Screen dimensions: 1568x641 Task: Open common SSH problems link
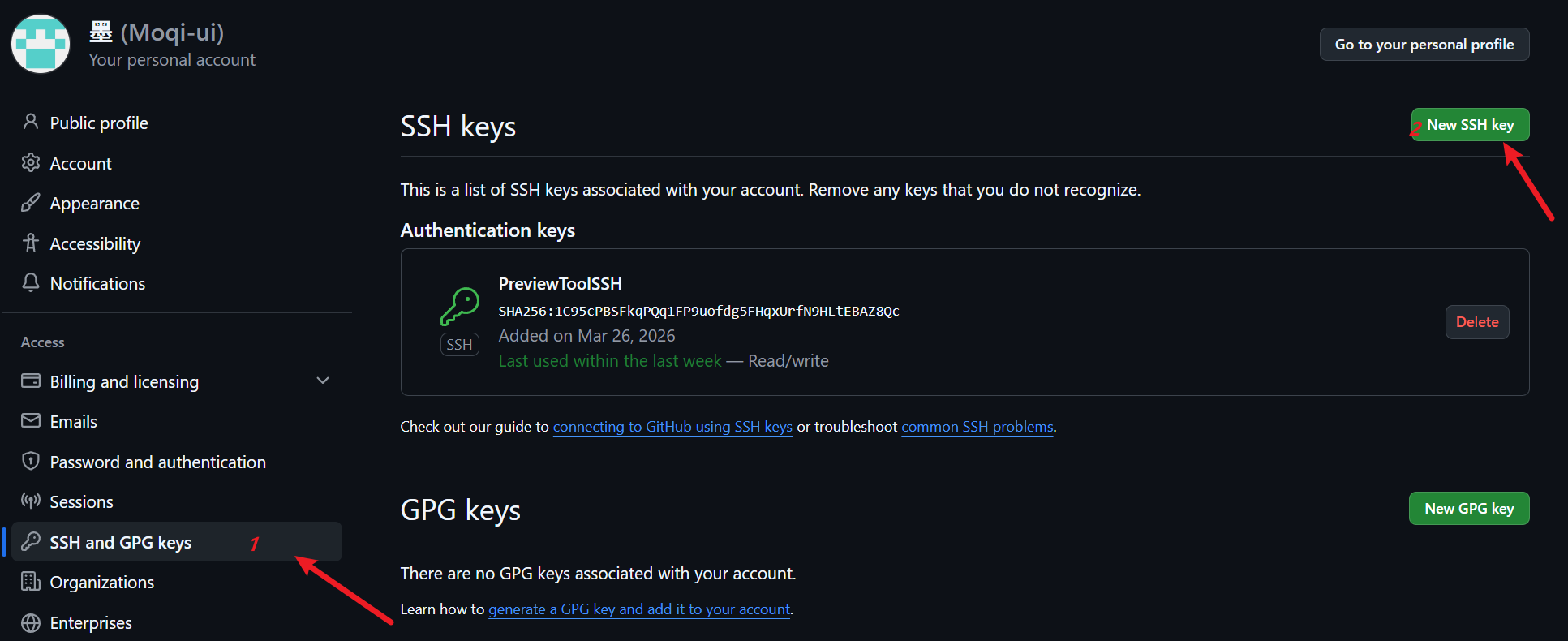point(977,427)
